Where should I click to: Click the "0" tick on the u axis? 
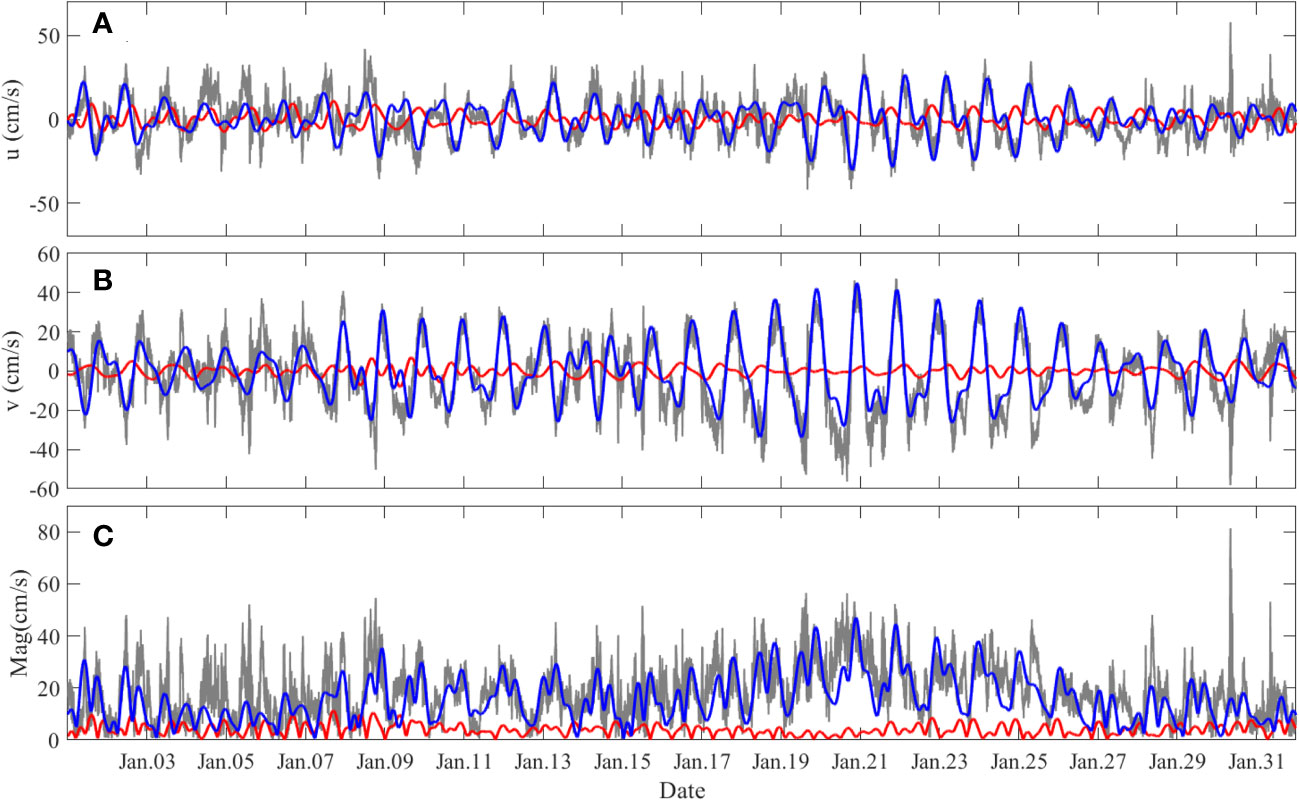[57, 120]
